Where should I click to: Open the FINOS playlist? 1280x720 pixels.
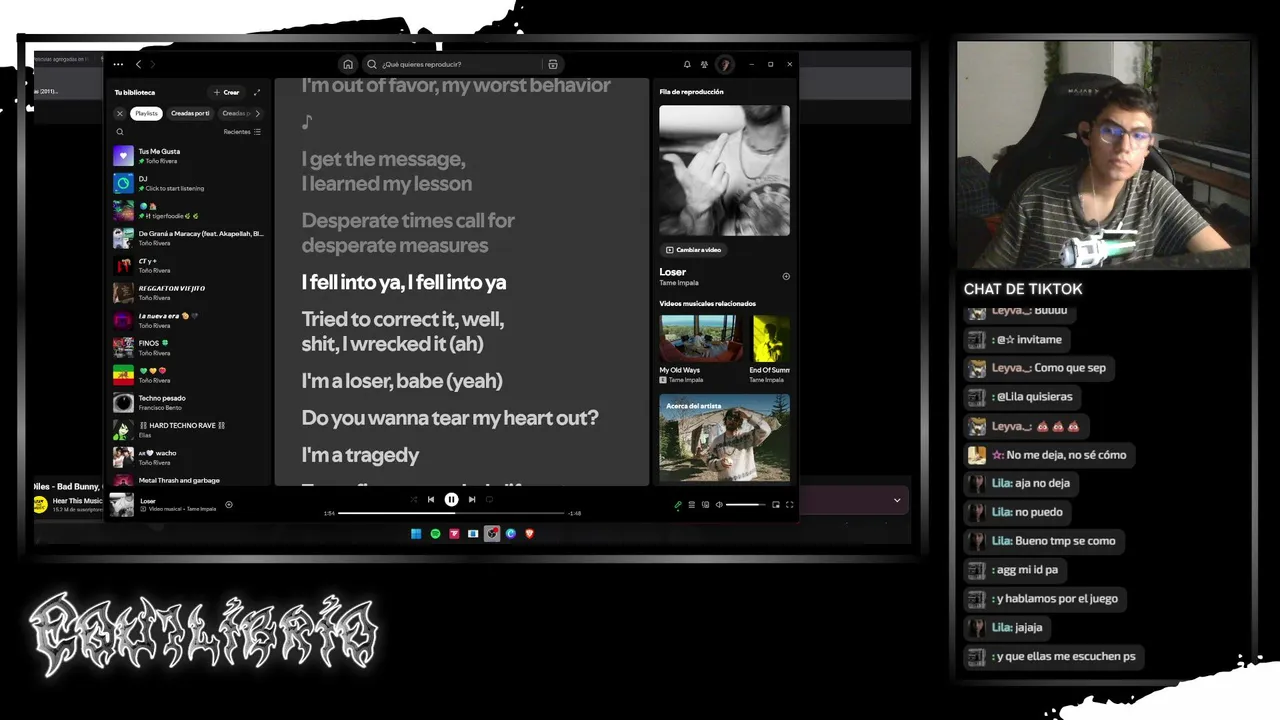click(x=188, y=348)
